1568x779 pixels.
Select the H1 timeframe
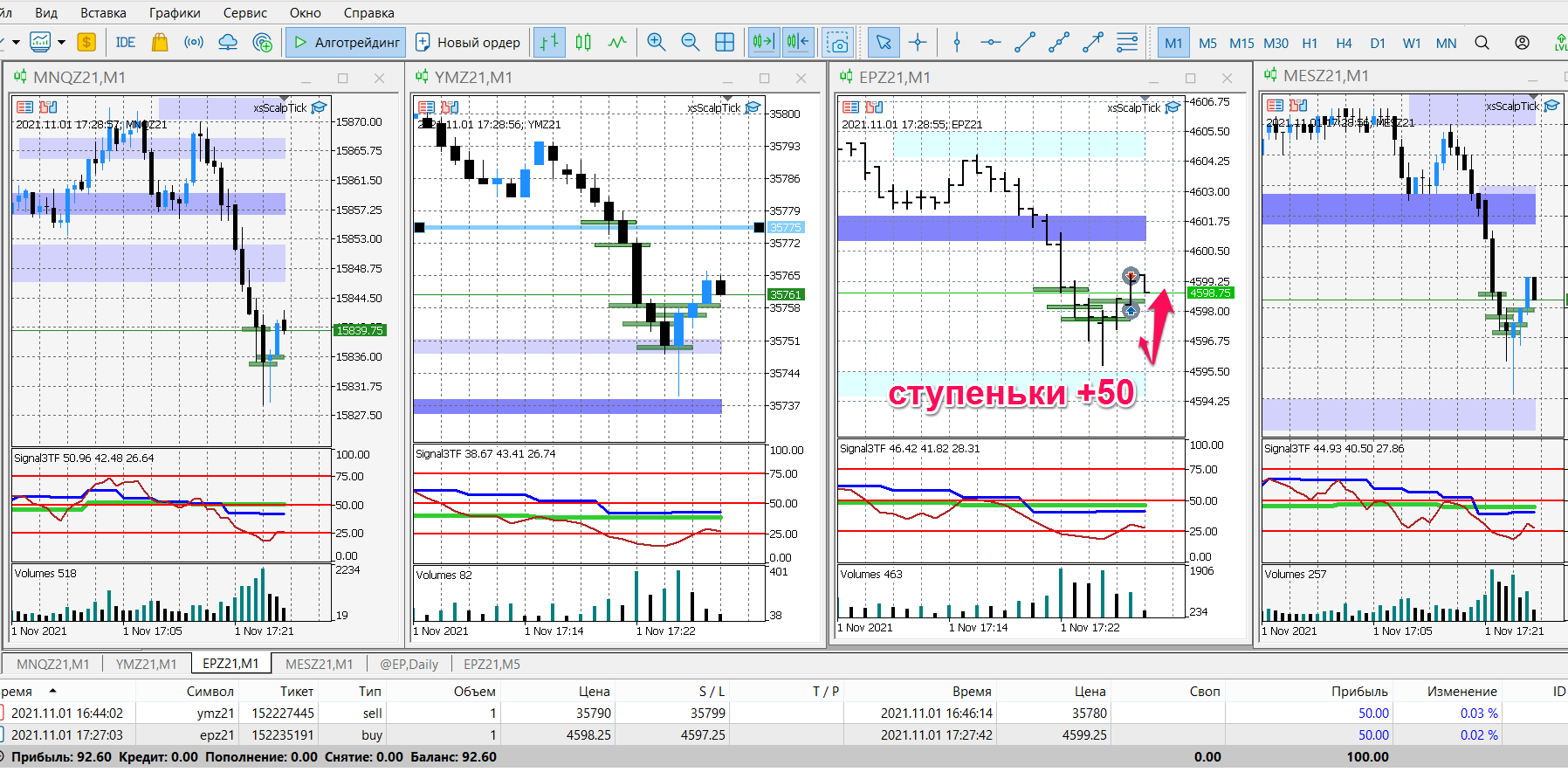coord(1310,43)
